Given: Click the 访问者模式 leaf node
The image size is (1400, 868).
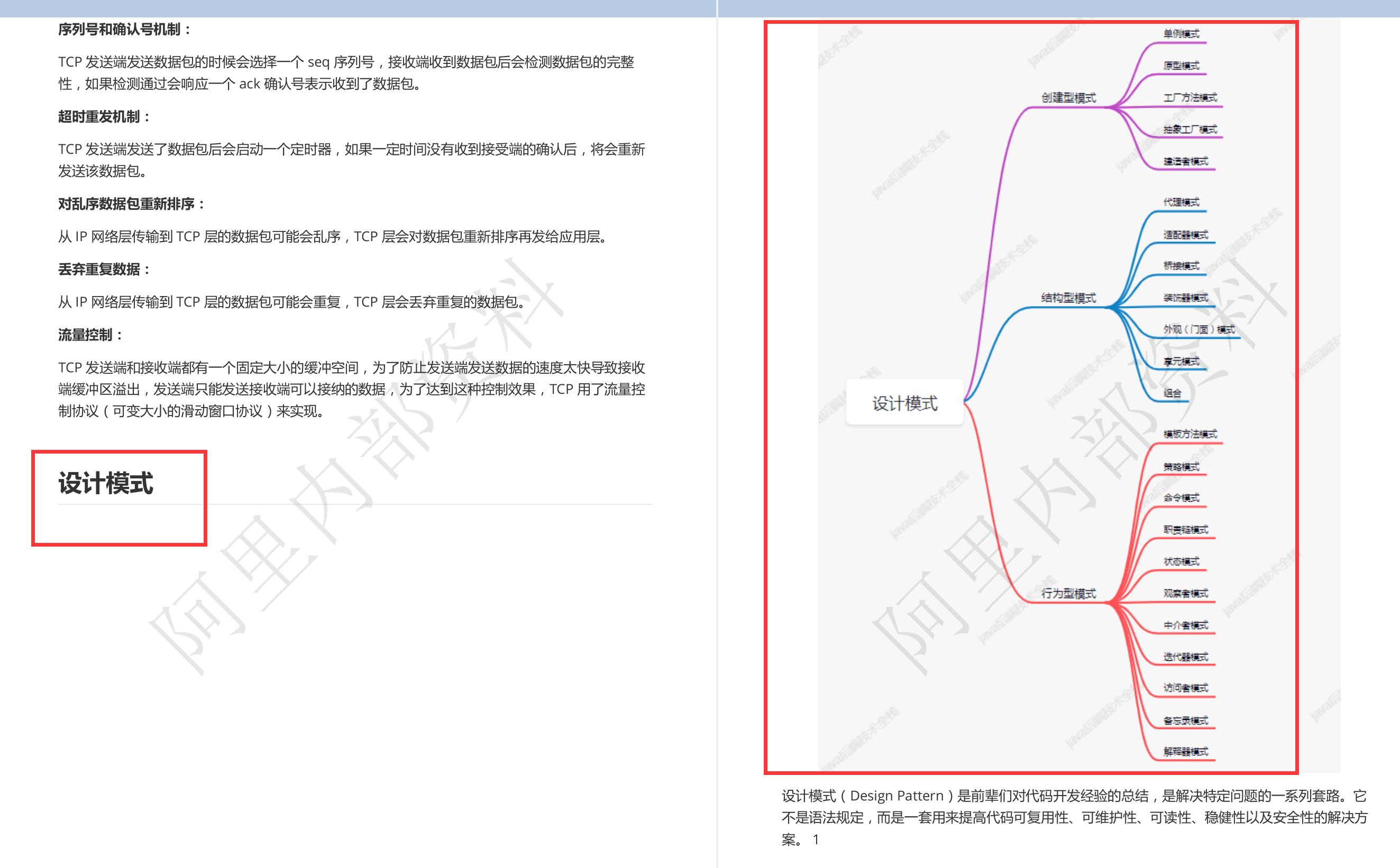Looking at the screenshot, I should click(x=1186, y=688).
